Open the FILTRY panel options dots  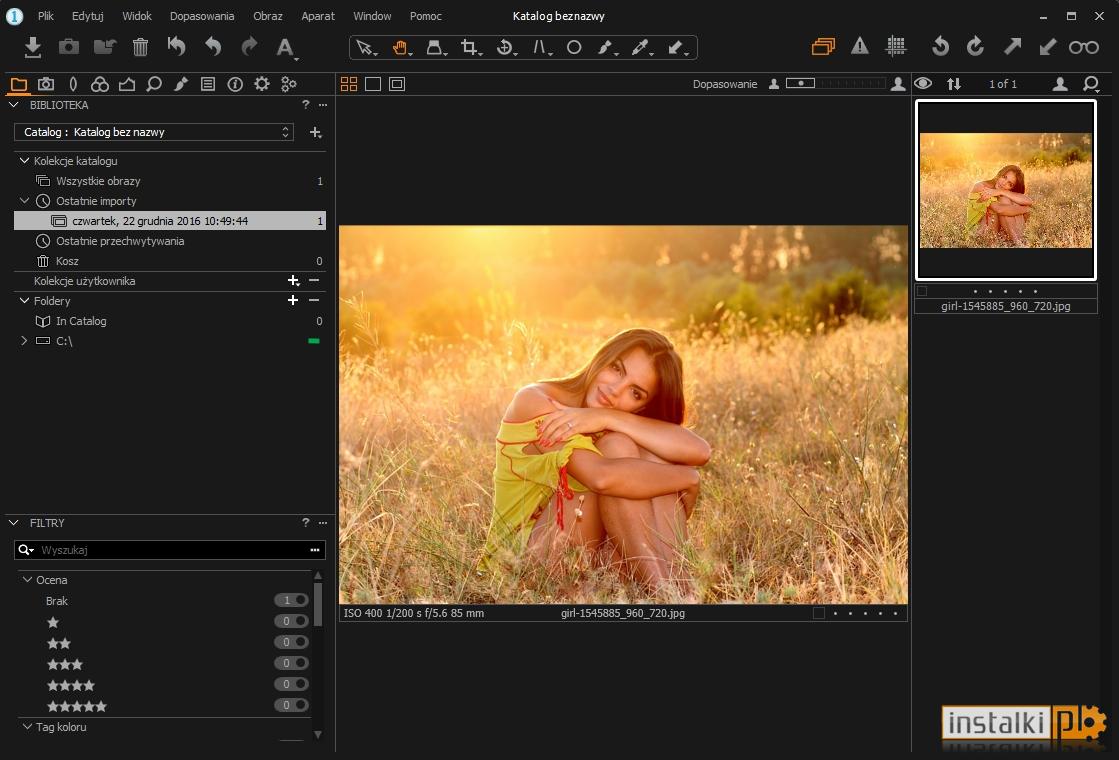pos(323,523)
